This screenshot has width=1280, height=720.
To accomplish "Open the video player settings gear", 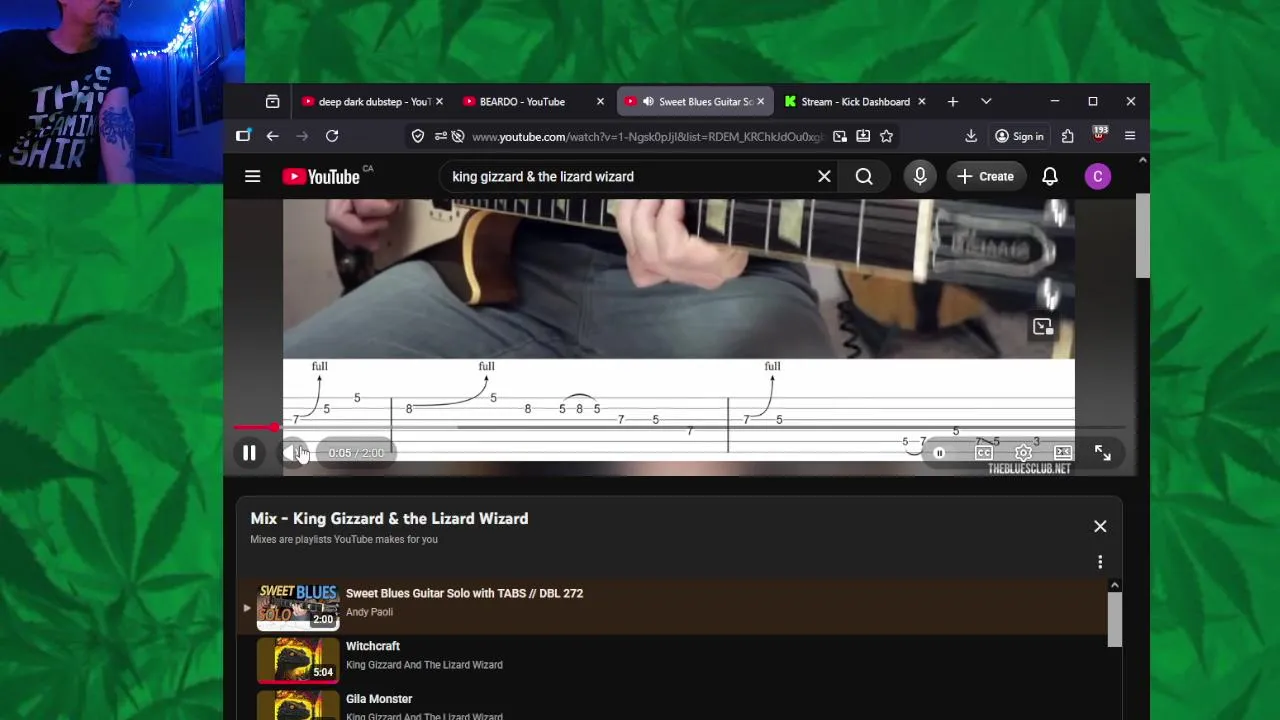I will [1023, 453].
